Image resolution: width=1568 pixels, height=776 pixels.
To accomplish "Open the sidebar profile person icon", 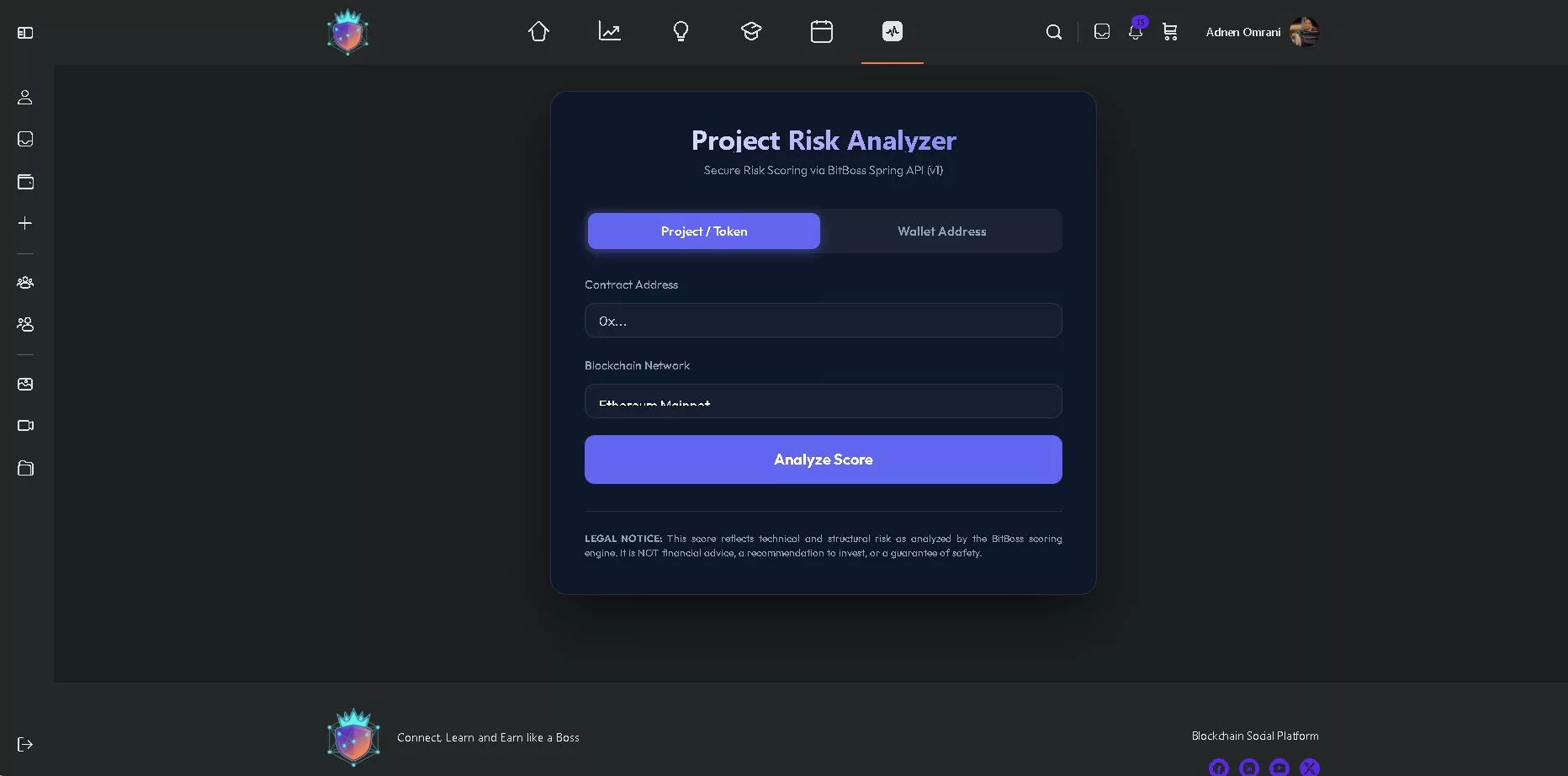I will (x=25, y=98).
